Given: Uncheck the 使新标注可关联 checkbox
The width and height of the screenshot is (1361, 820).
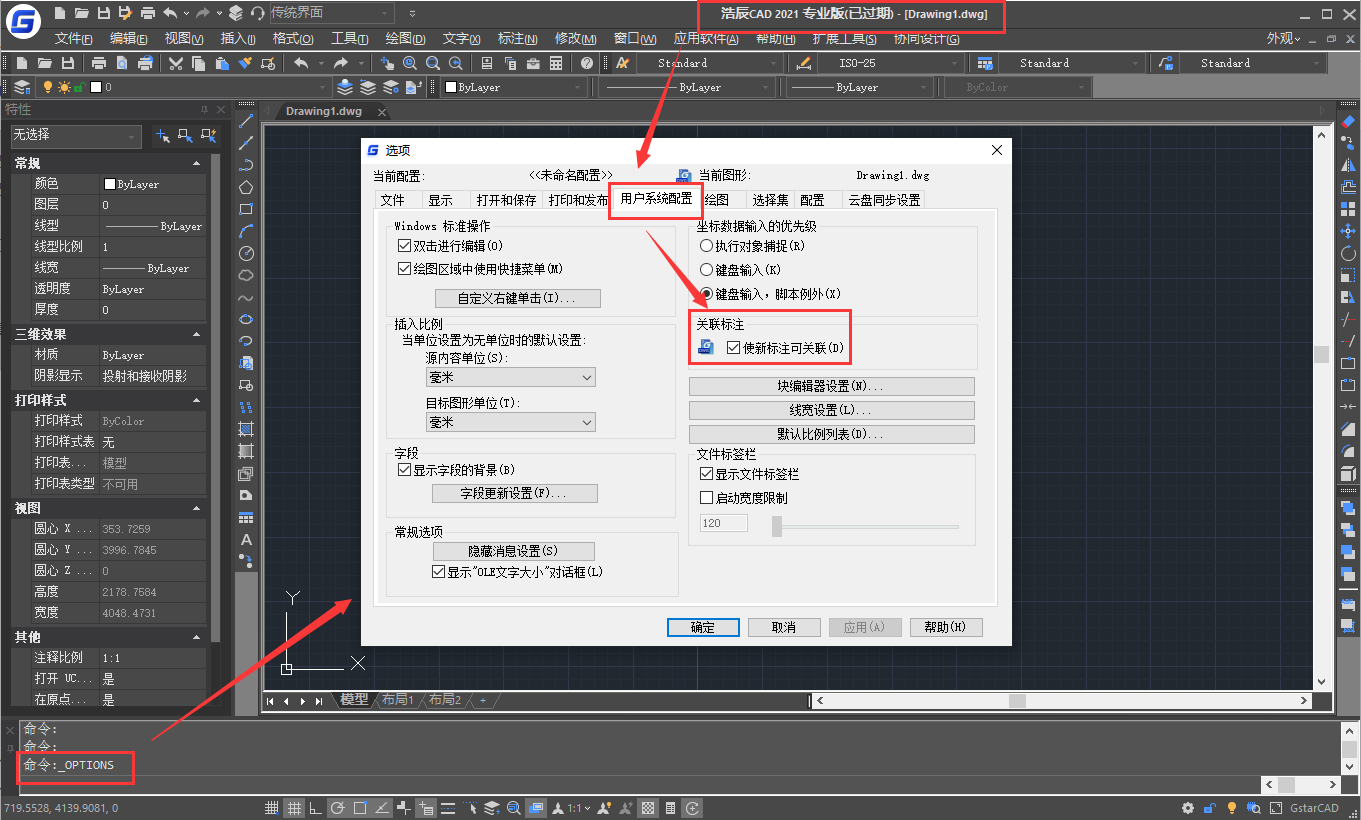Looking at the screenshot, I should tap(733, 348).
